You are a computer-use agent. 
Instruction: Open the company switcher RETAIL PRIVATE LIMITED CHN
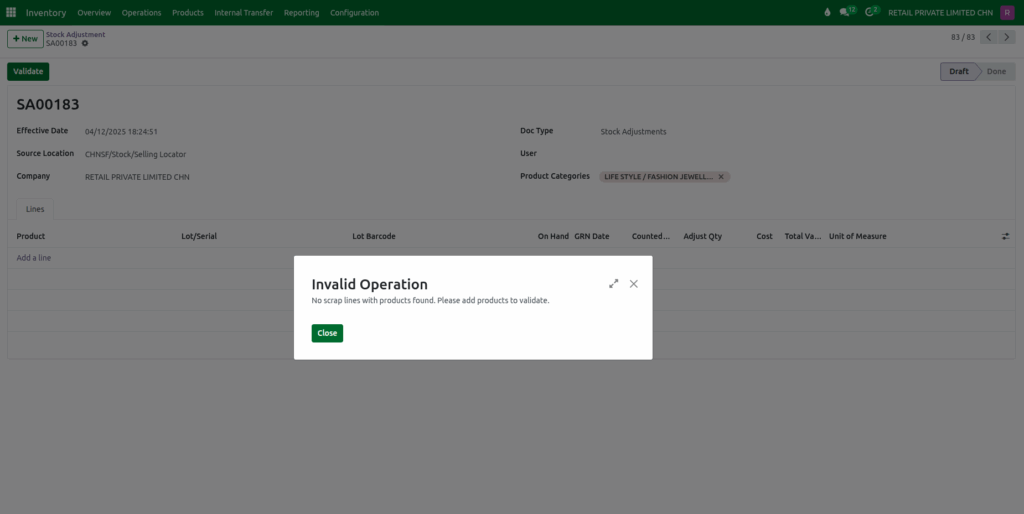click(x=940, y=12)
